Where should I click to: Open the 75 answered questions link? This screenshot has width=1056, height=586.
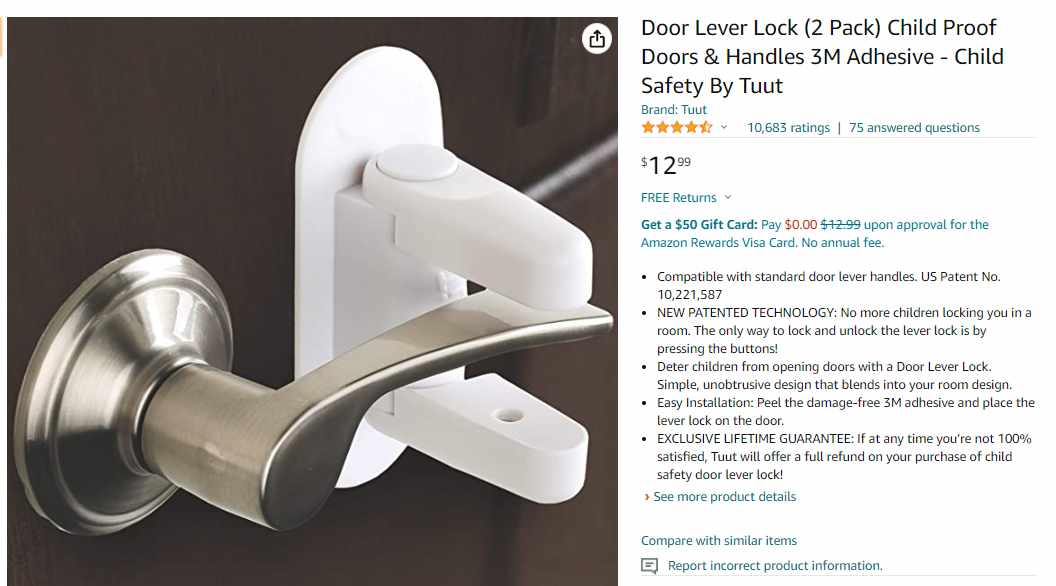pyautogui.click(x=914, y=127)
